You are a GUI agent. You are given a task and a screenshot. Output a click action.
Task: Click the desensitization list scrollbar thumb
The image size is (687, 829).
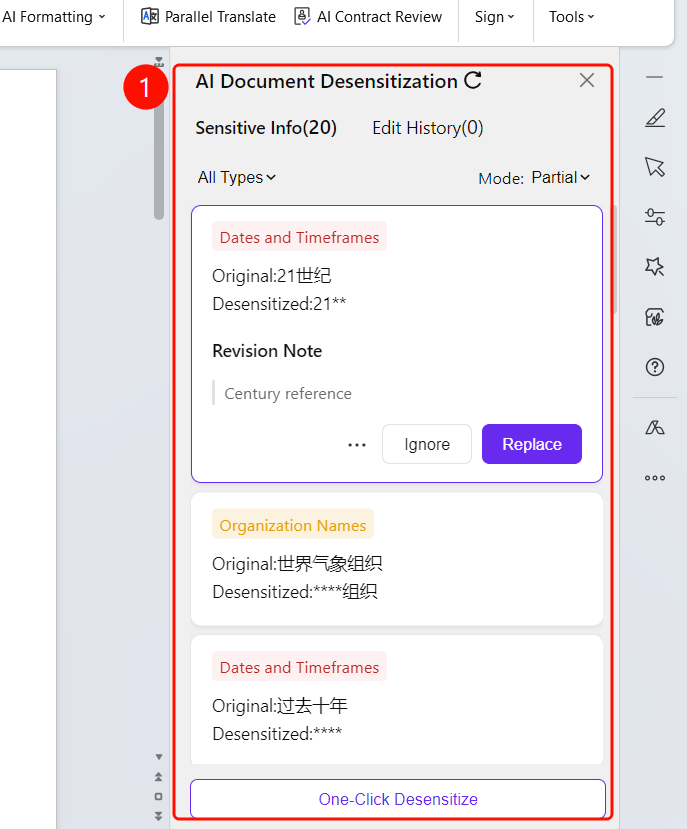coord(615,259)
